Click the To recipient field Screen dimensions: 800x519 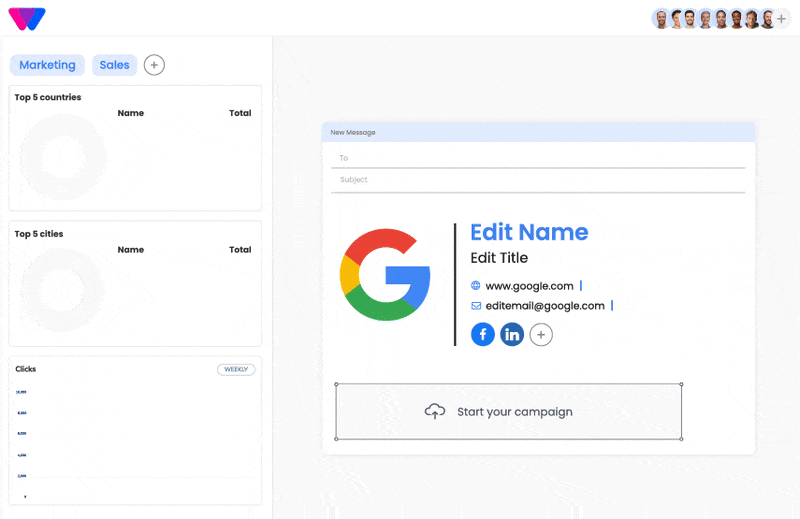click(x=538, y=158)
